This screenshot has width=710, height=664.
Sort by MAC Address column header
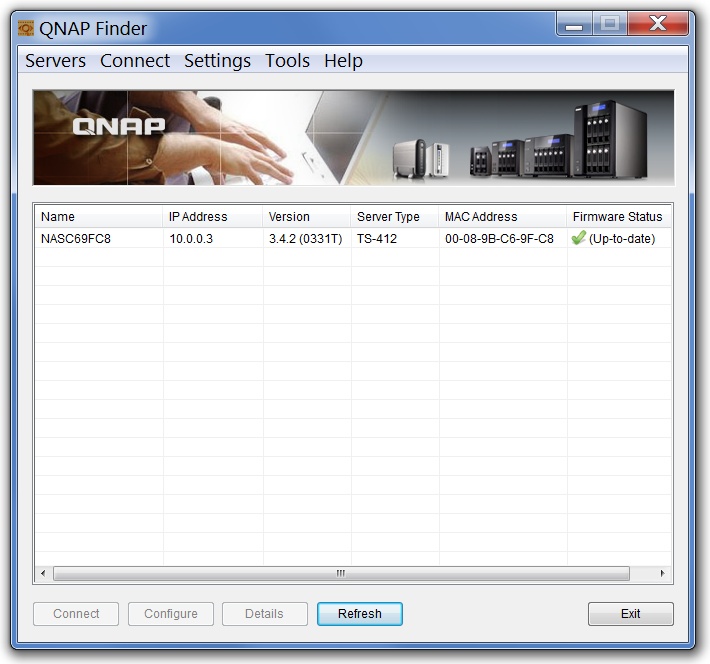[502, 217]
